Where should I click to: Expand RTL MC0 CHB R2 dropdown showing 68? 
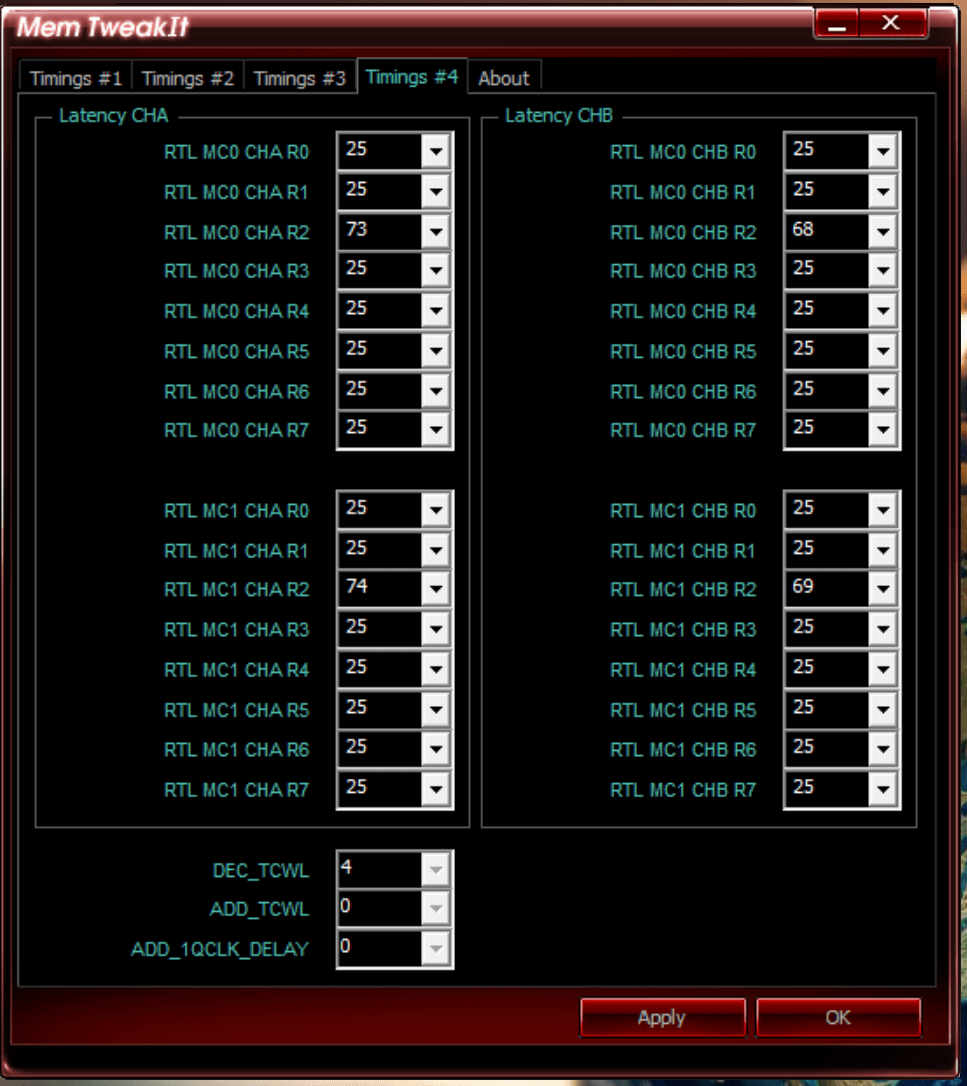(883, 231)
